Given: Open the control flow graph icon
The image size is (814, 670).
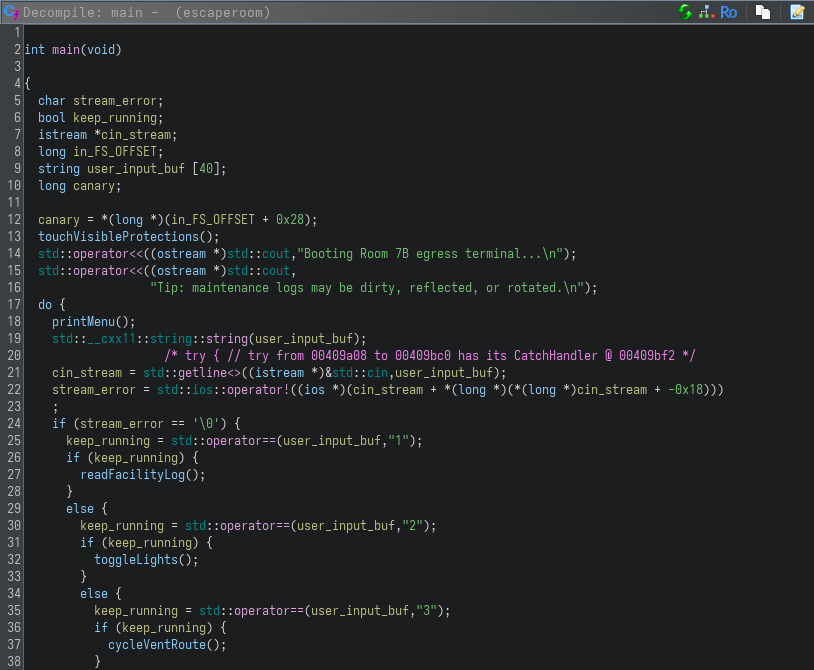Looking at the screenshot, I should pos(707,12).
